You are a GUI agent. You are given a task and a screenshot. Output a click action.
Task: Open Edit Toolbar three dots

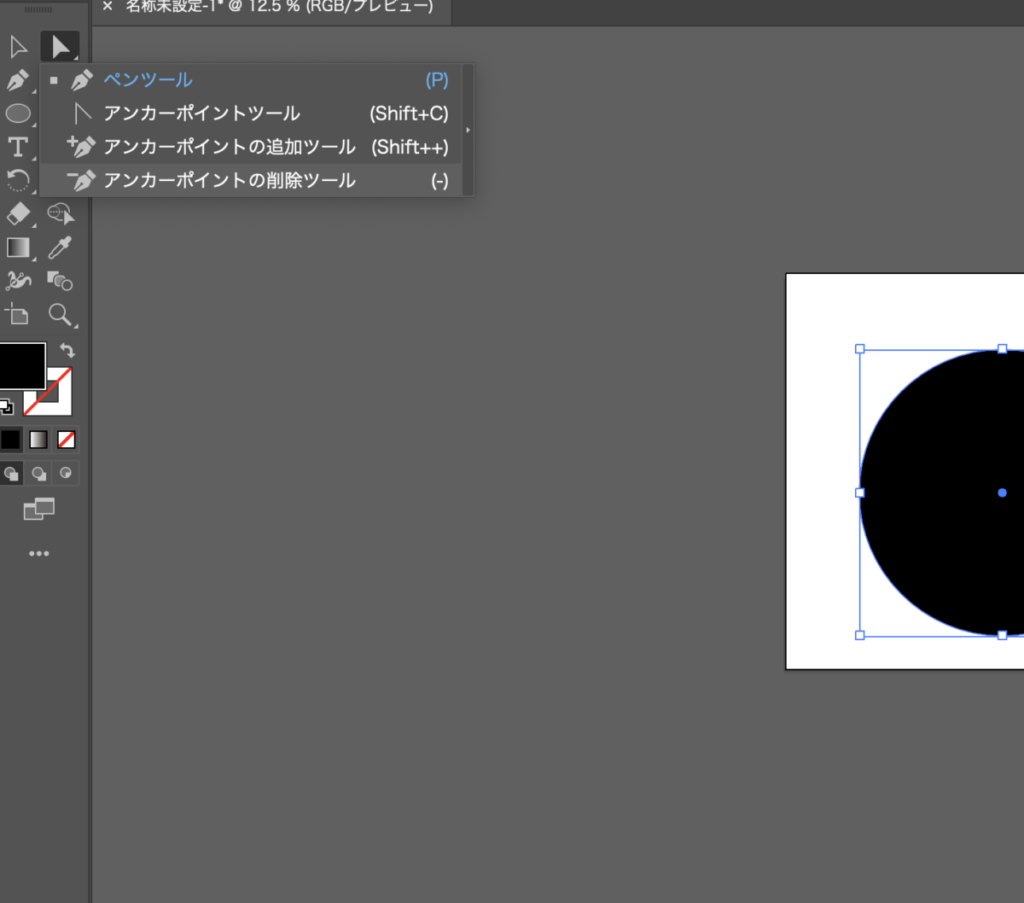(x=39, y=554)
